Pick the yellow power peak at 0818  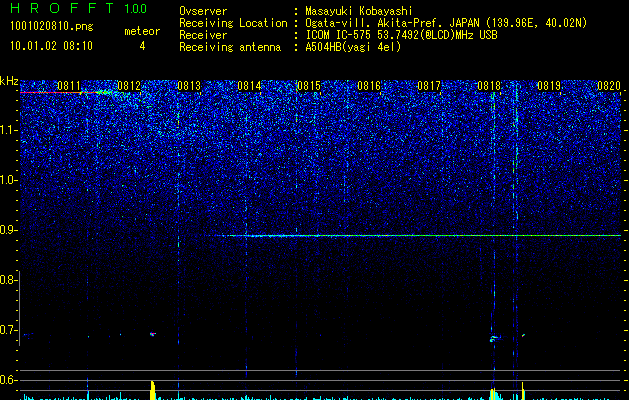(x=493, y=394)
